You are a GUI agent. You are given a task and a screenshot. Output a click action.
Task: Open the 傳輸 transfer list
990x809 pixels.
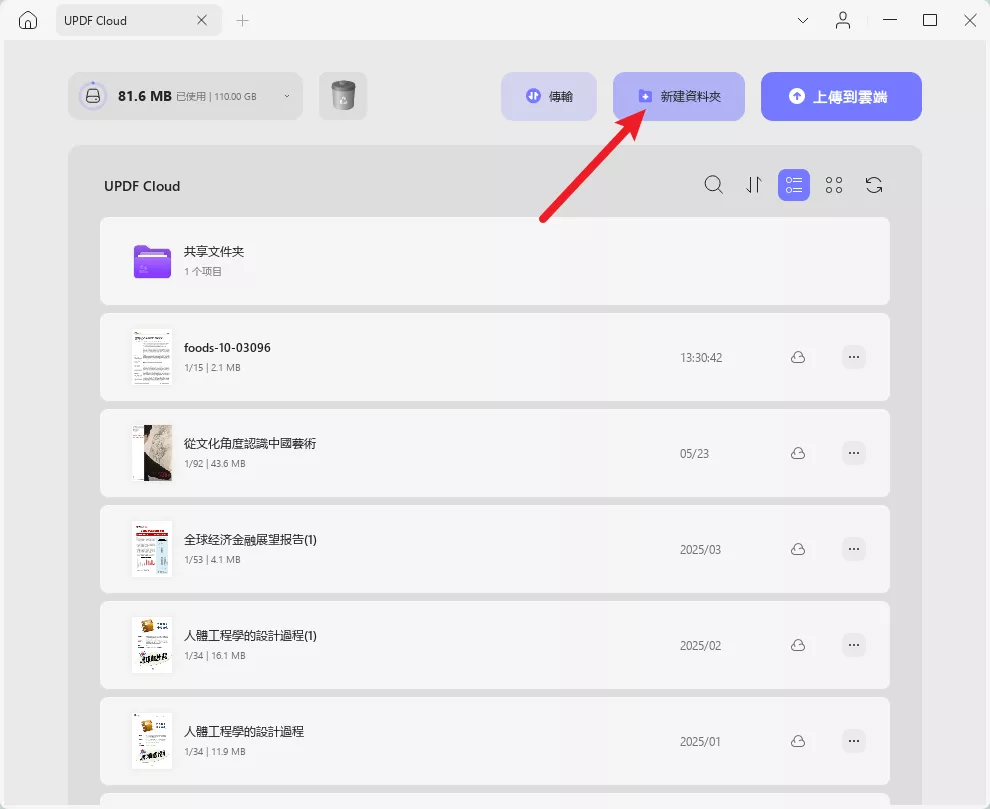[x=549, y=96]
